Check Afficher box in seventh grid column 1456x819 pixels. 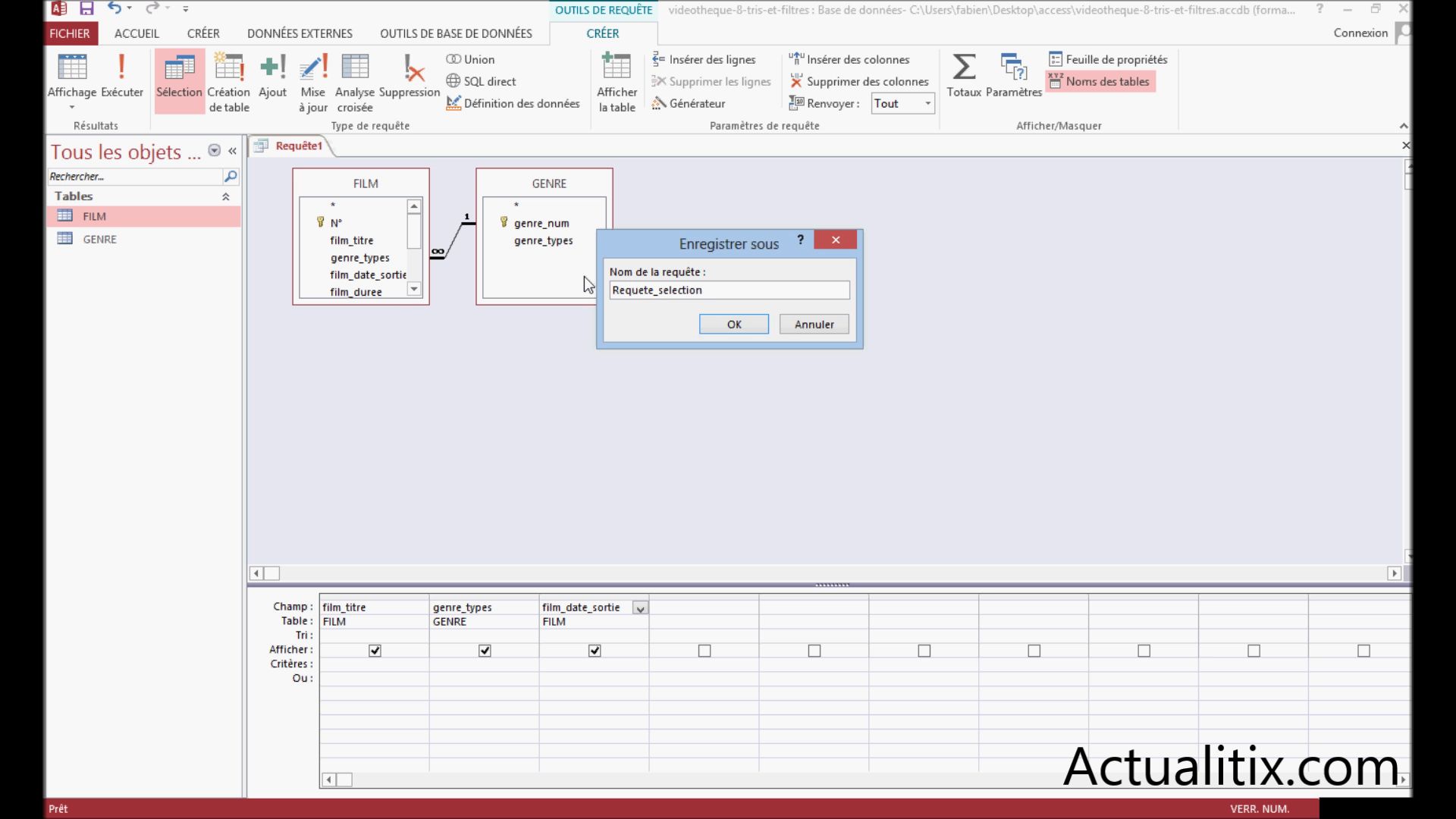click(1034, 651)
